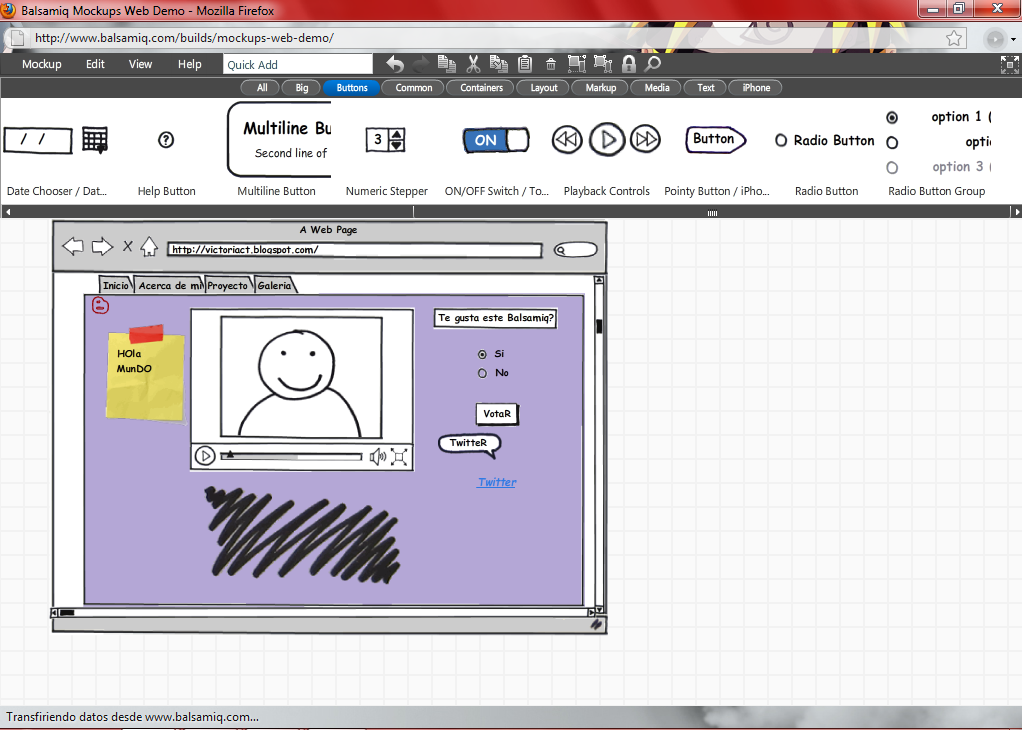Click the Copy toolbar icon
The image size is (1022, 730).
click(x=446, y=63)
